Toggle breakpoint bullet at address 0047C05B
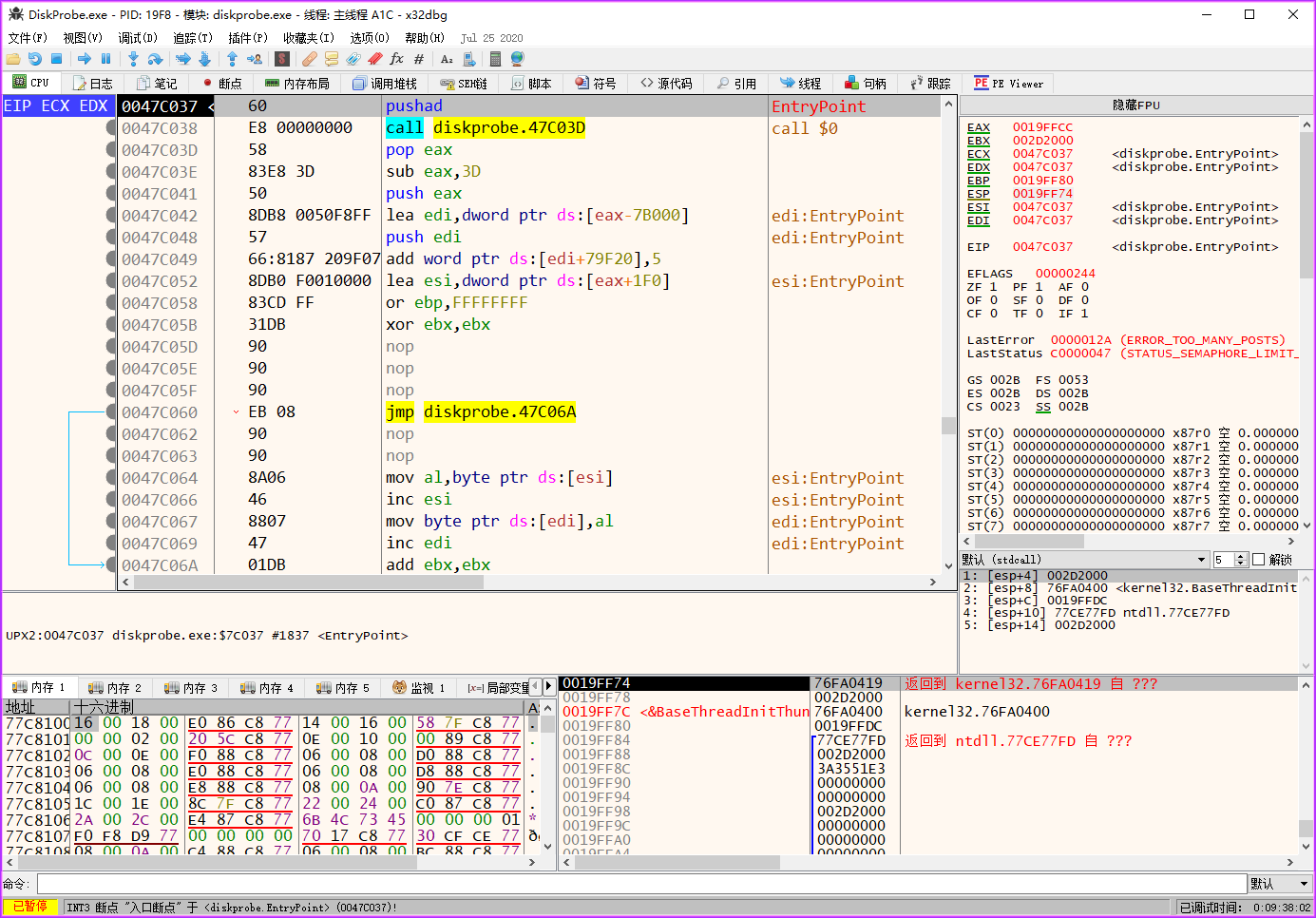Viewport: 1316px width, 918px height. pos(111,325)
